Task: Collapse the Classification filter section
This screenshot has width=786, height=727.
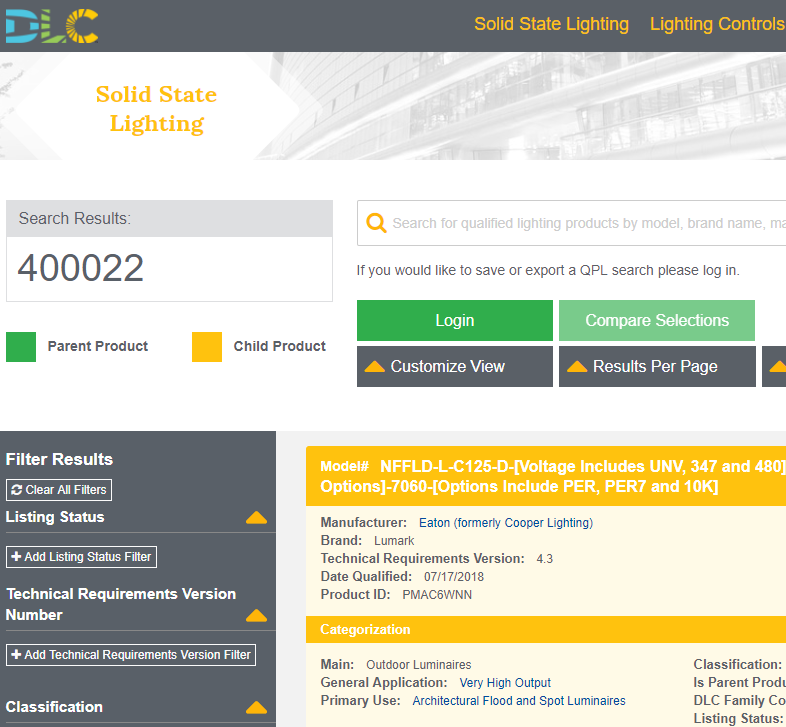Action: (x=256, y=707)
